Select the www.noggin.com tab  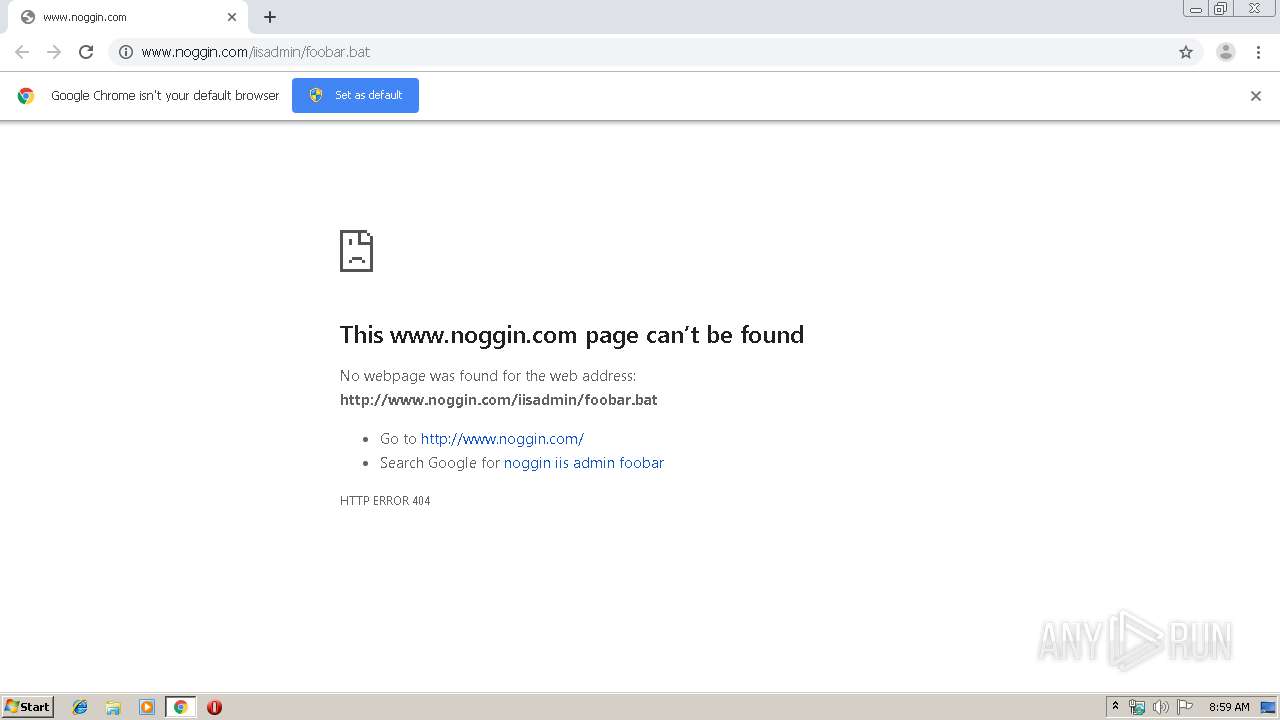coord(126,17)
